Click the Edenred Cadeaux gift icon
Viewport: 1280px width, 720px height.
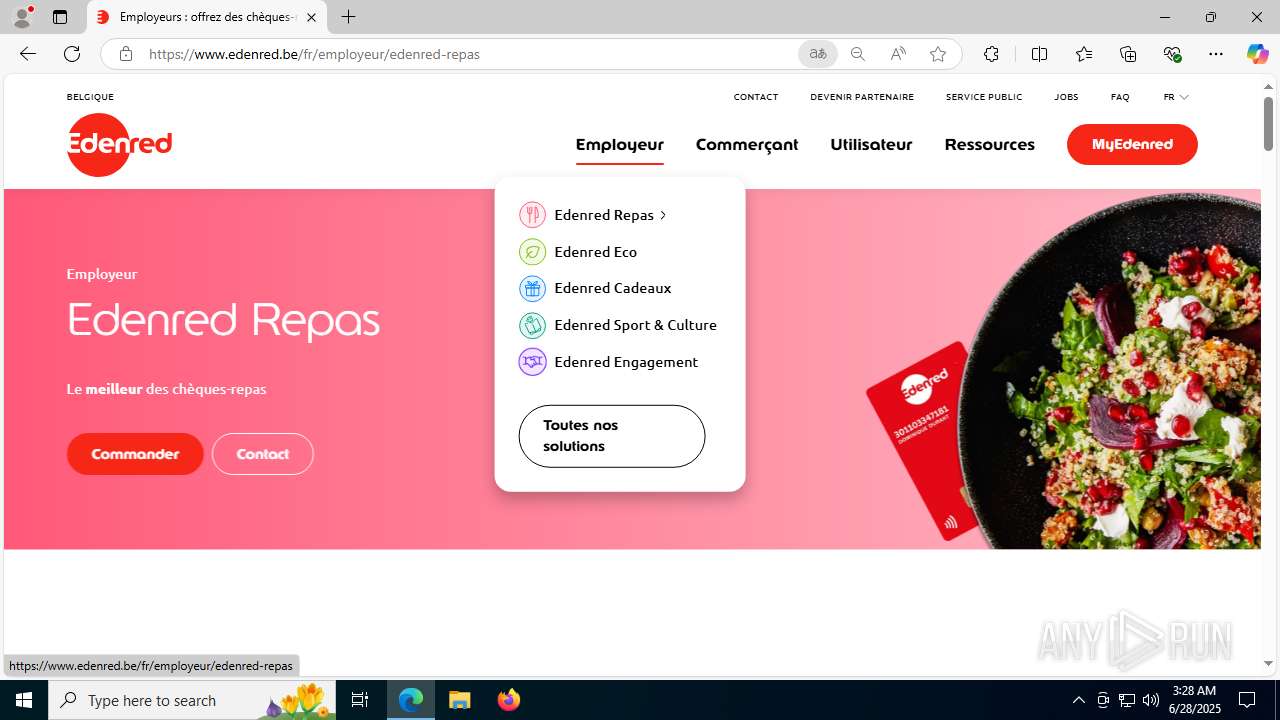click(x=532, y=288)
